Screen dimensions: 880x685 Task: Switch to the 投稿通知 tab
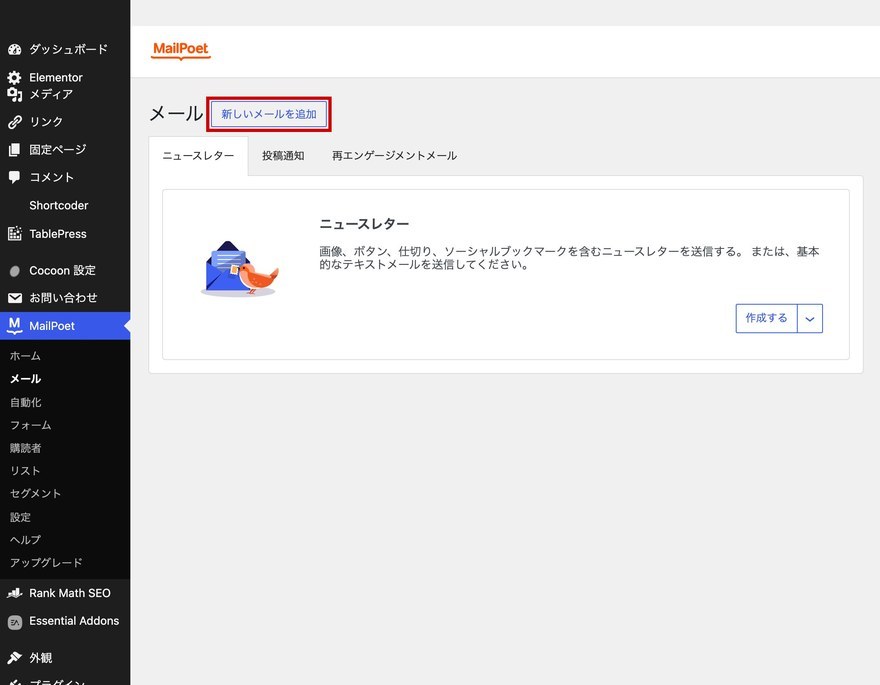[x=283, y=156]
